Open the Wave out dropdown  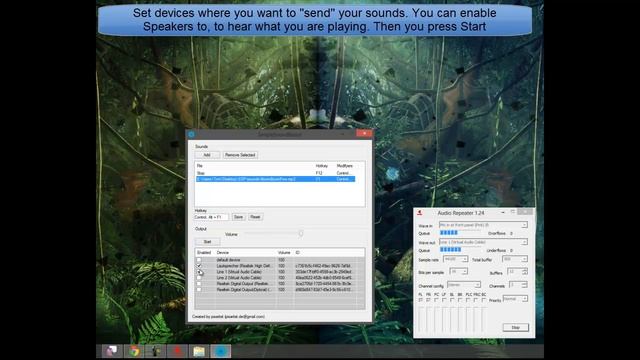(x=483, y=242)
